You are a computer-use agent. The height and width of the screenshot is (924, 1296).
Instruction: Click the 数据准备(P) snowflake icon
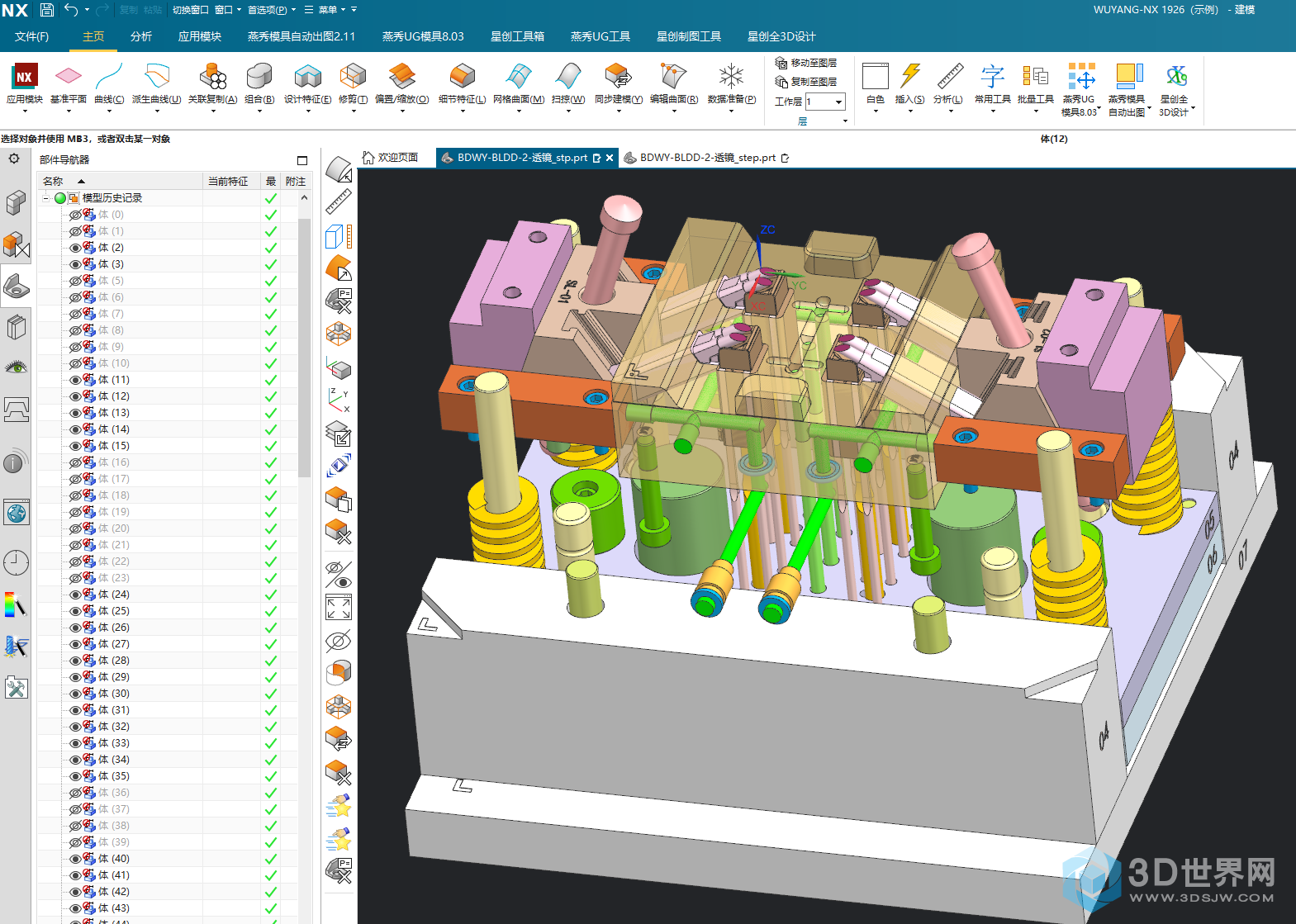pyautogui.click(x=731, y=76)
